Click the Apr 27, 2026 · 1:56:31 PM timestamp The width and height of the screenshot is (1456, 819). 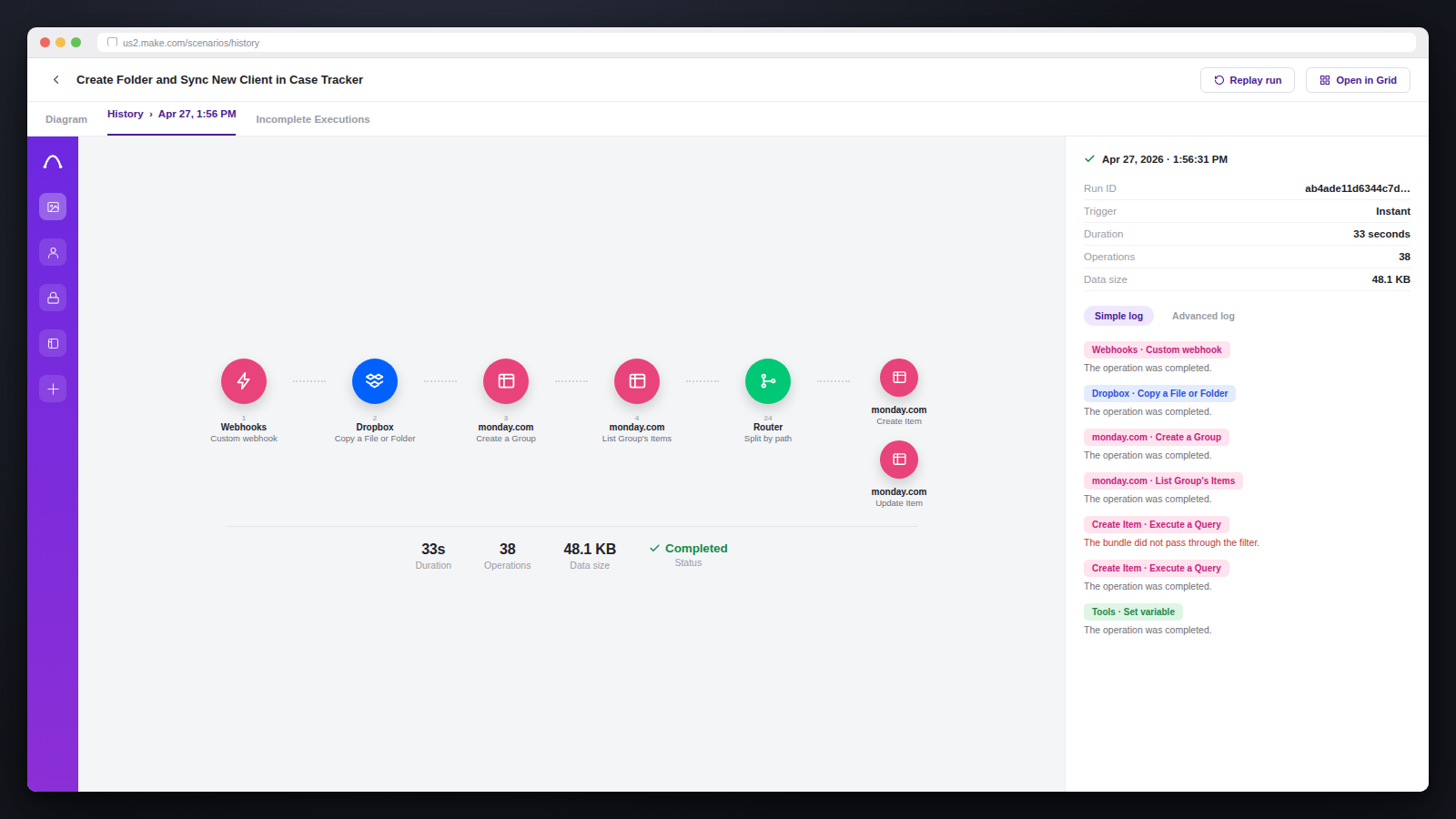coord(1164,159)
